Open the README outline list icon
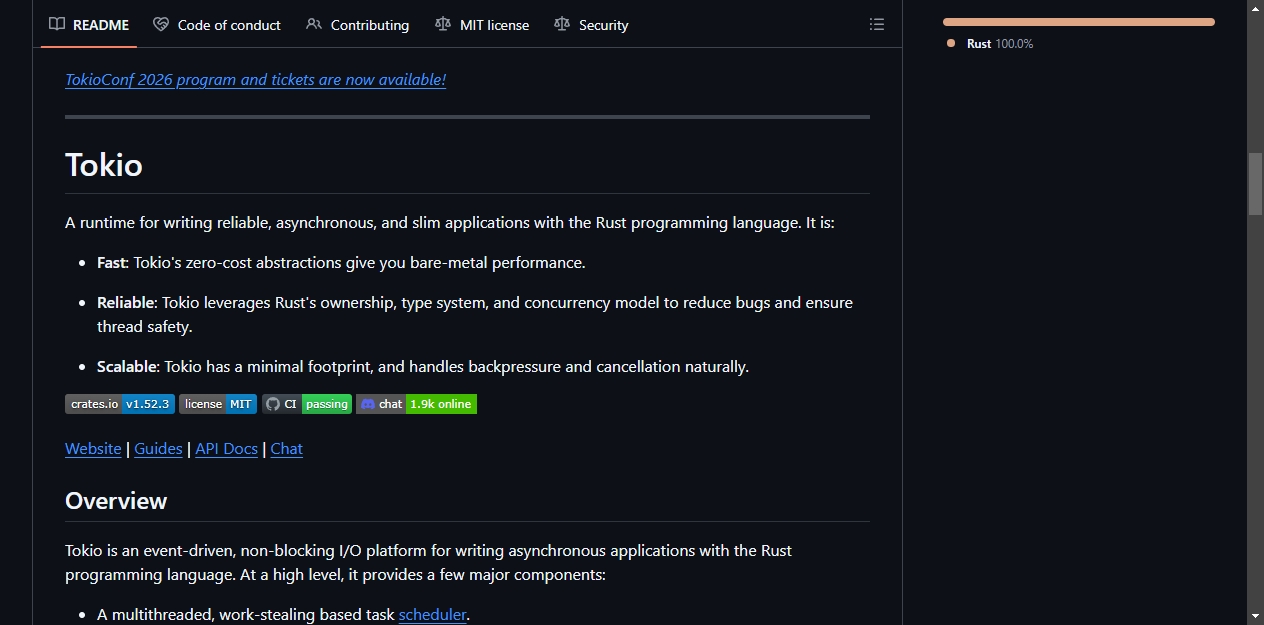1264x625 pixels. click(x=877, y=24)
